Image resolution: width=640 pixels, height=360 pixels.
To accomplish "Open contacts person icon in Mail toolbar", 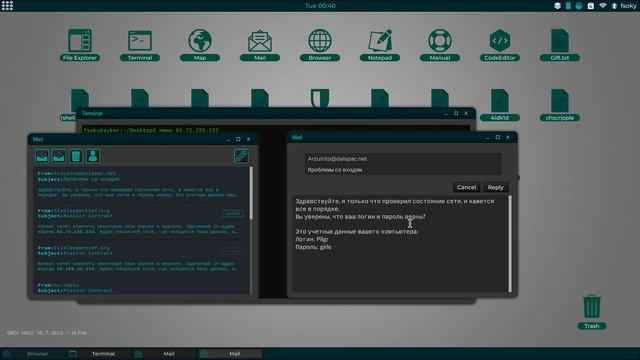I will pos(93,156).
